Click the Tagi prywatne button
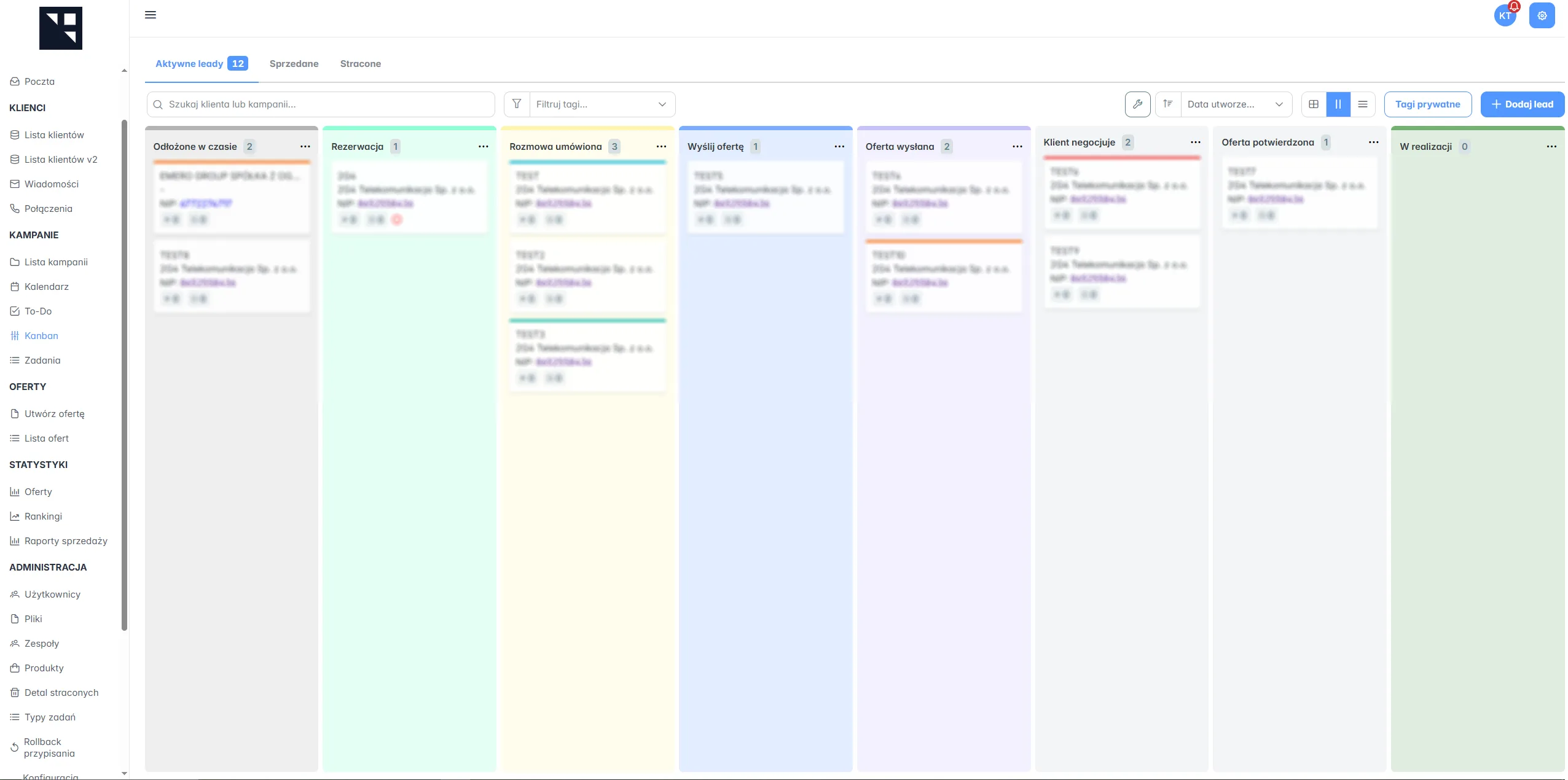Viewport: 1568px width, 780px height. [1427, 104]
